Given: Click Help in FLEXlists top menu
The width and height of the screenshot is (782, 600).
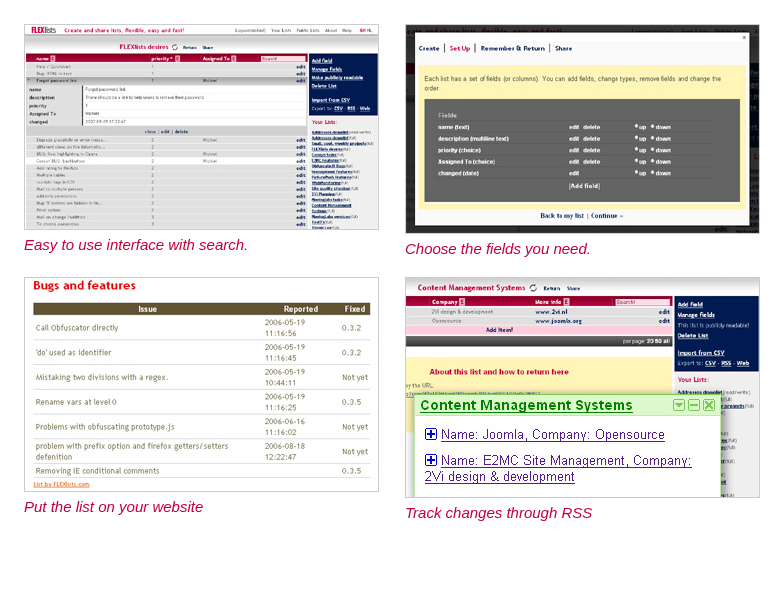Looking at the screenshot, I should [x=347, y=30].
